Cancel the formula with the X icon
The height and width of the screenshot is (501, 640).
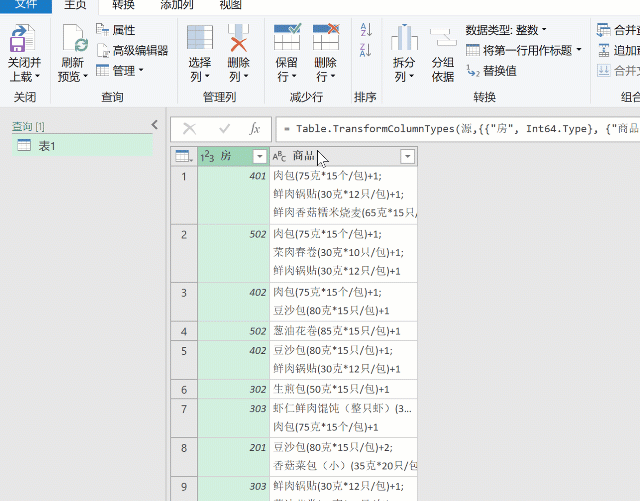tap(189, 129)
